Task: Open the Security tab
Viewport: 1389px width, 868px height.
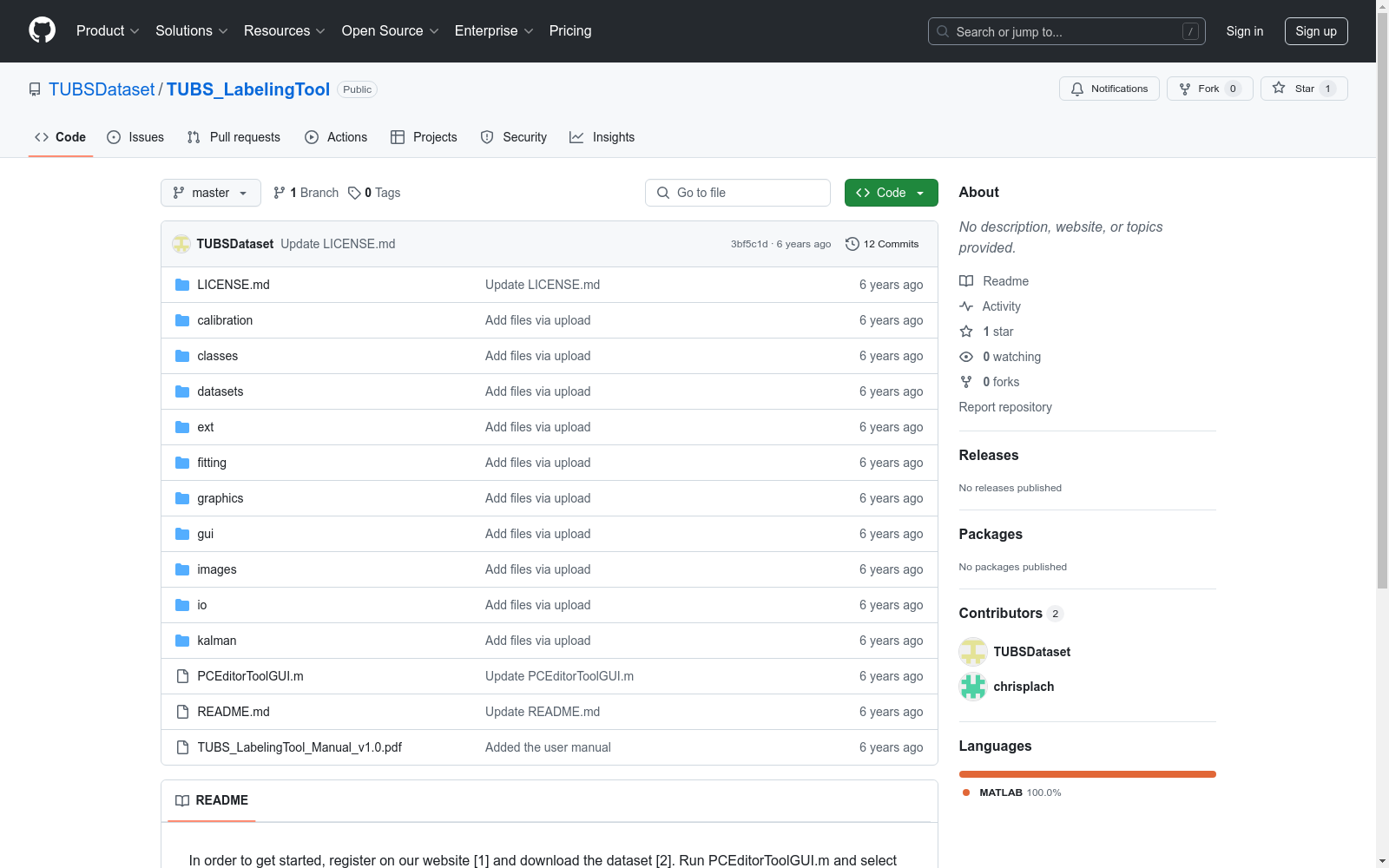Action: 514,137
